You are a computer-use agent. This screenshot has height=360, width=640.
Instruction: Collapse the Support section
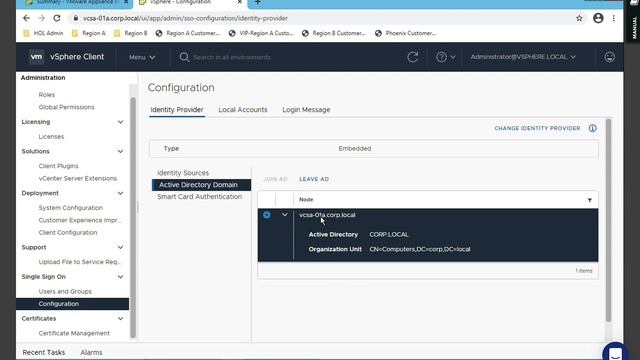point(120,247)
